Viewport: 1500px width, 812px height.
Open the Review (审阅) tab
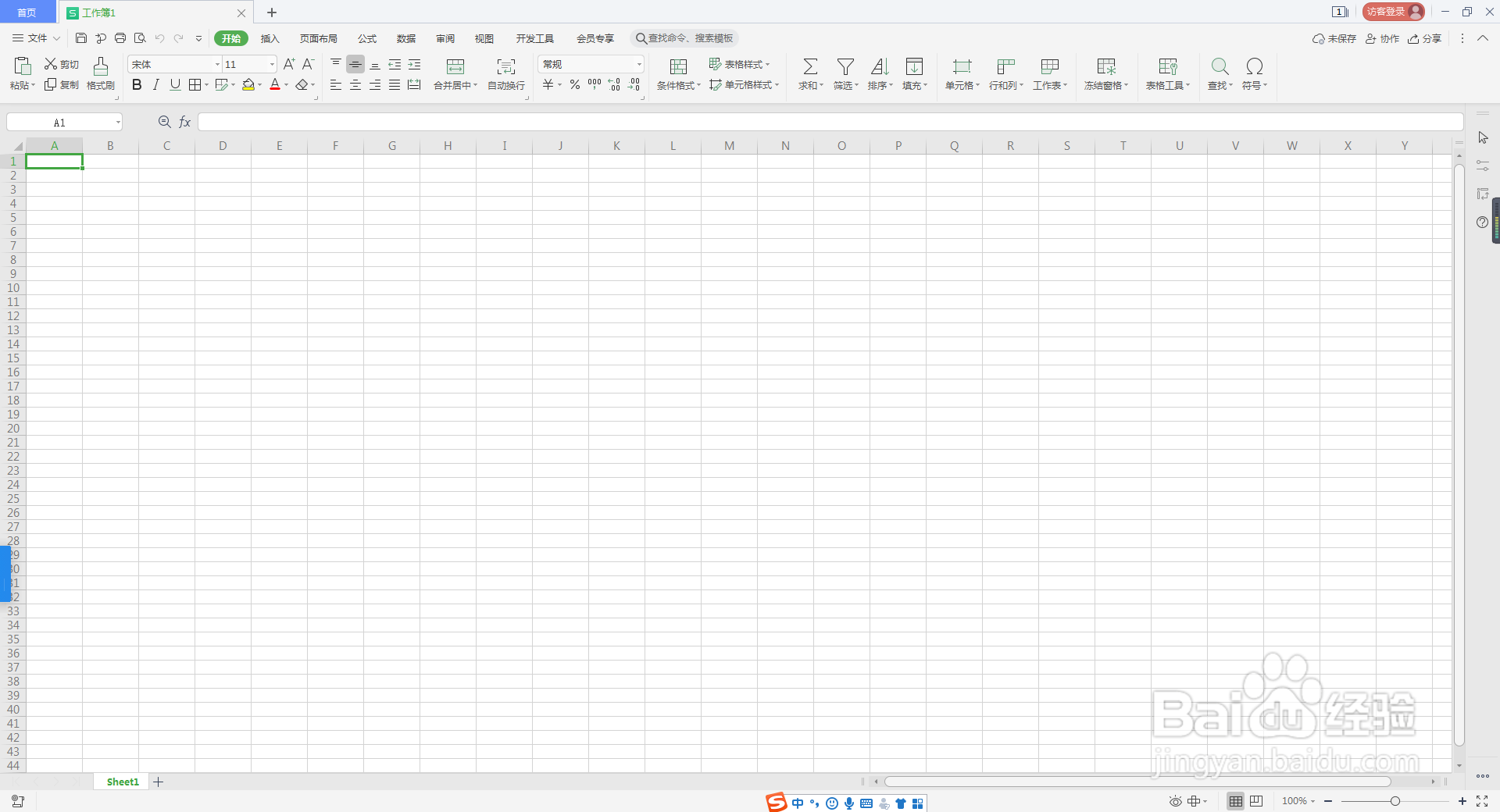pos(445,38)
